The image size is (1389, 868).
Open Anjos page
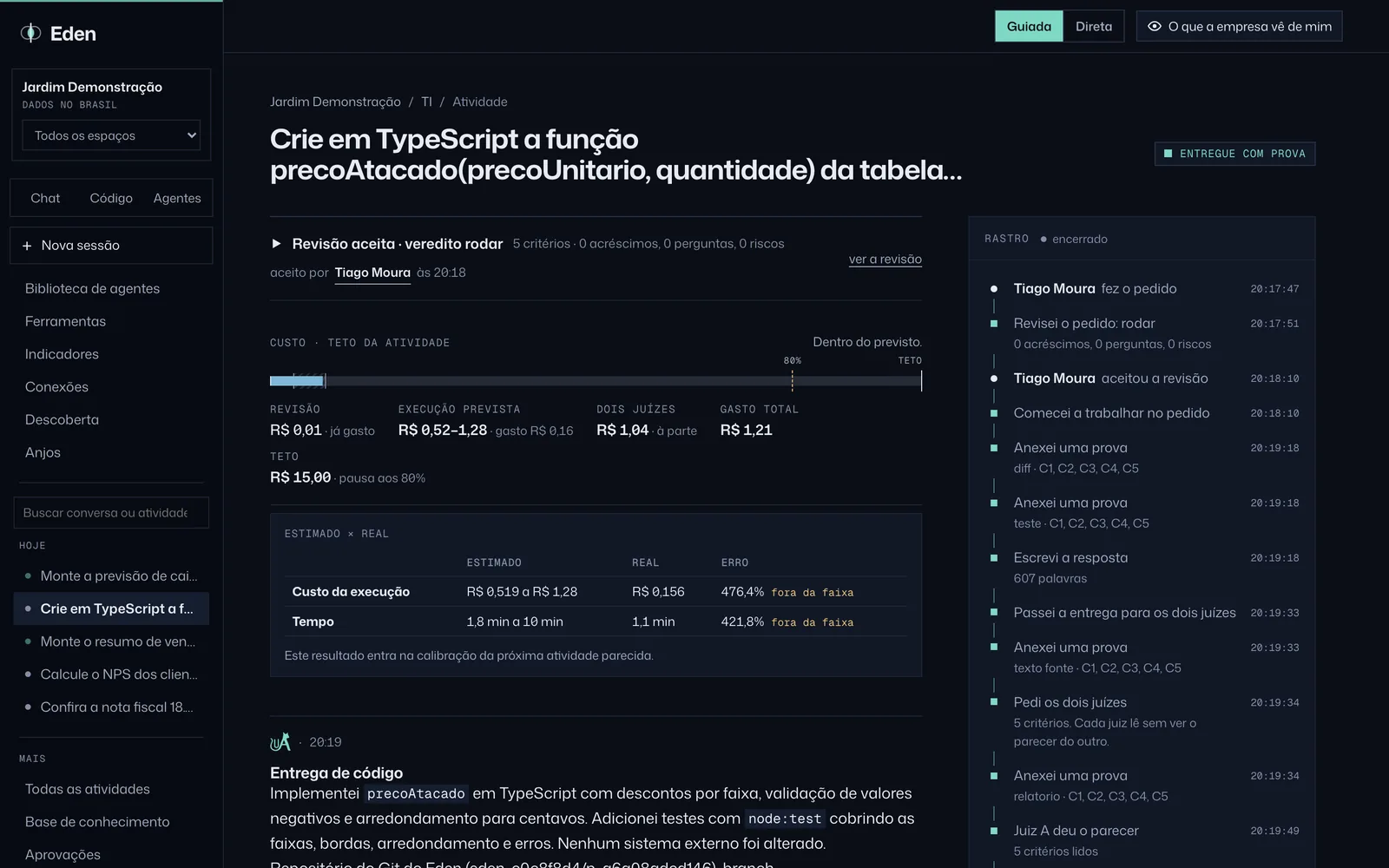[x=43, y=453]
